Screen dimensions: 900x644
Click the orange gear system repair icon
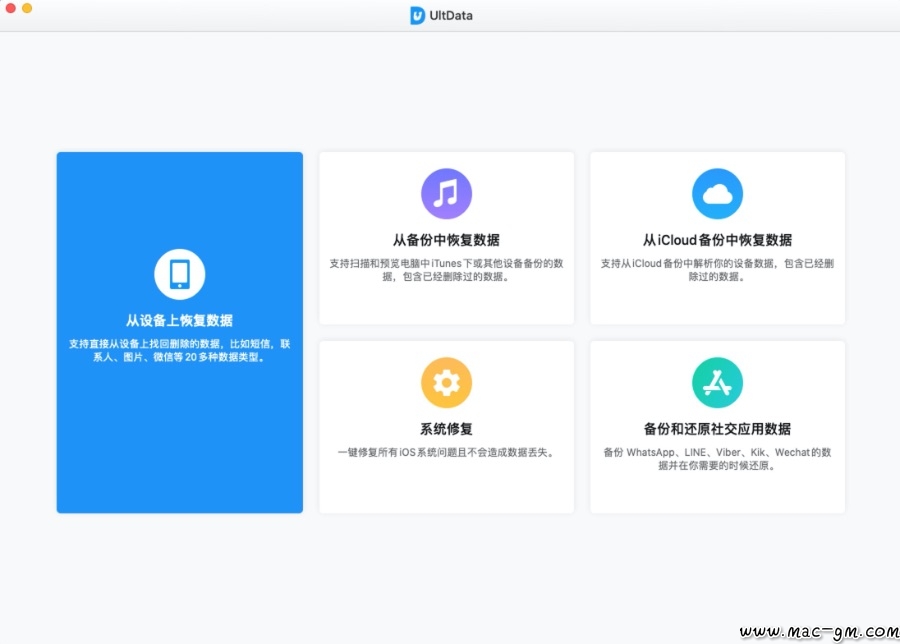447,382
